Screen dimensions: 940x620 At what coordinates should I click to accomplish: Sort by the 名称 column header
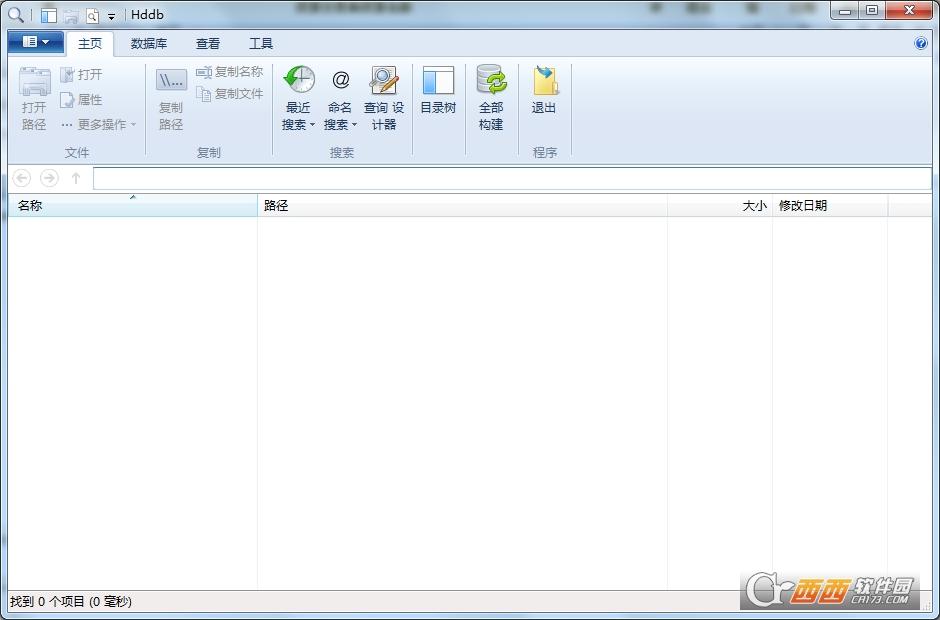click(x=132, y=206)
